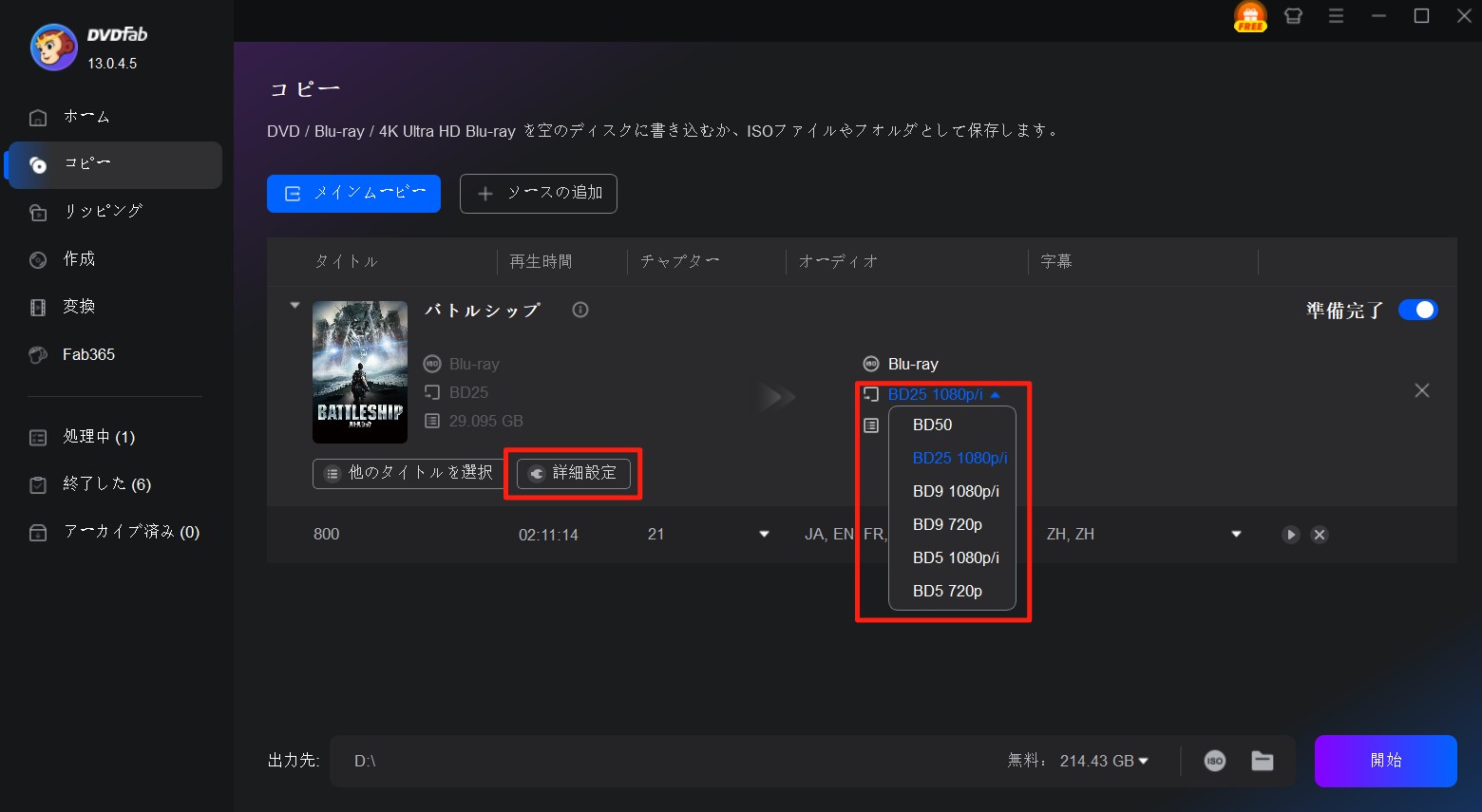This screenshot has height=812, width=1482.
Task: Select BD5 720p output size
Action: click(952, 591)
